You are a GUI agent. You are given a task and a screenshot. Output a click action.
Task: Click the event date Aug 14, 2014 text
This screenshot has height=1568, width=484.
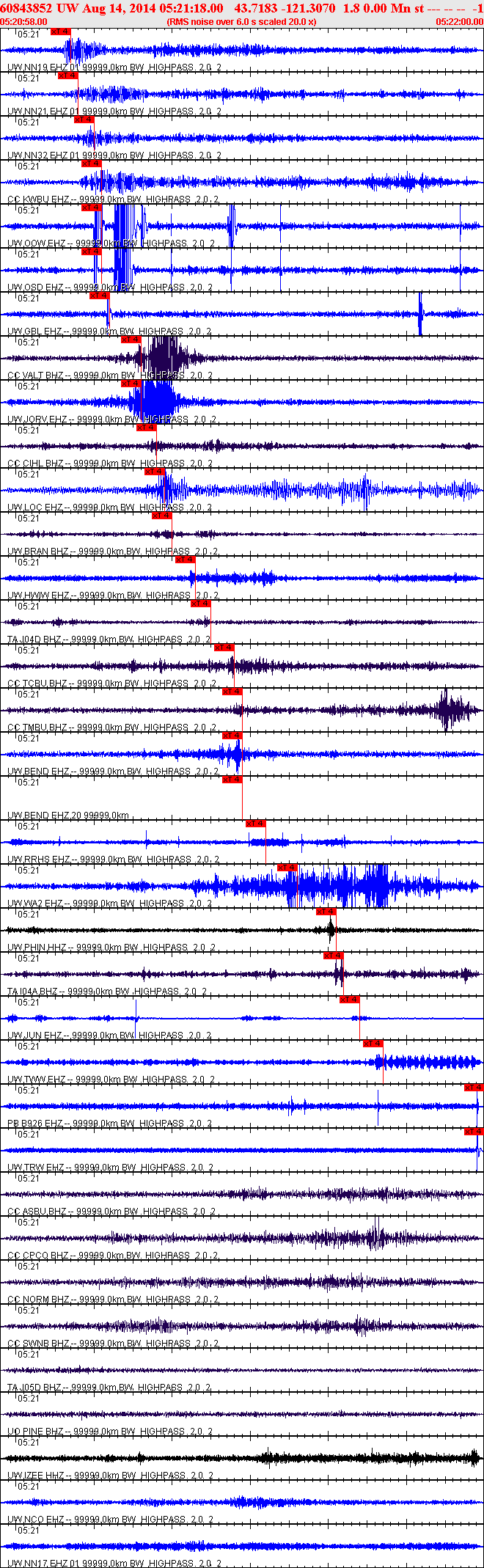click(117, 8)
